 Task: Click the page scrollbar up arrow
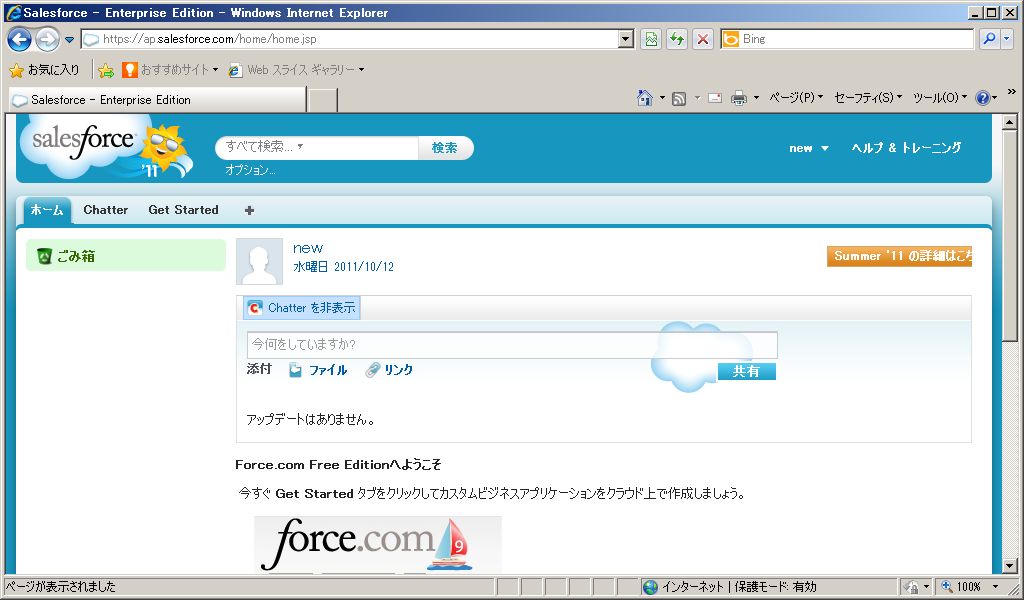pos(1010,122)
